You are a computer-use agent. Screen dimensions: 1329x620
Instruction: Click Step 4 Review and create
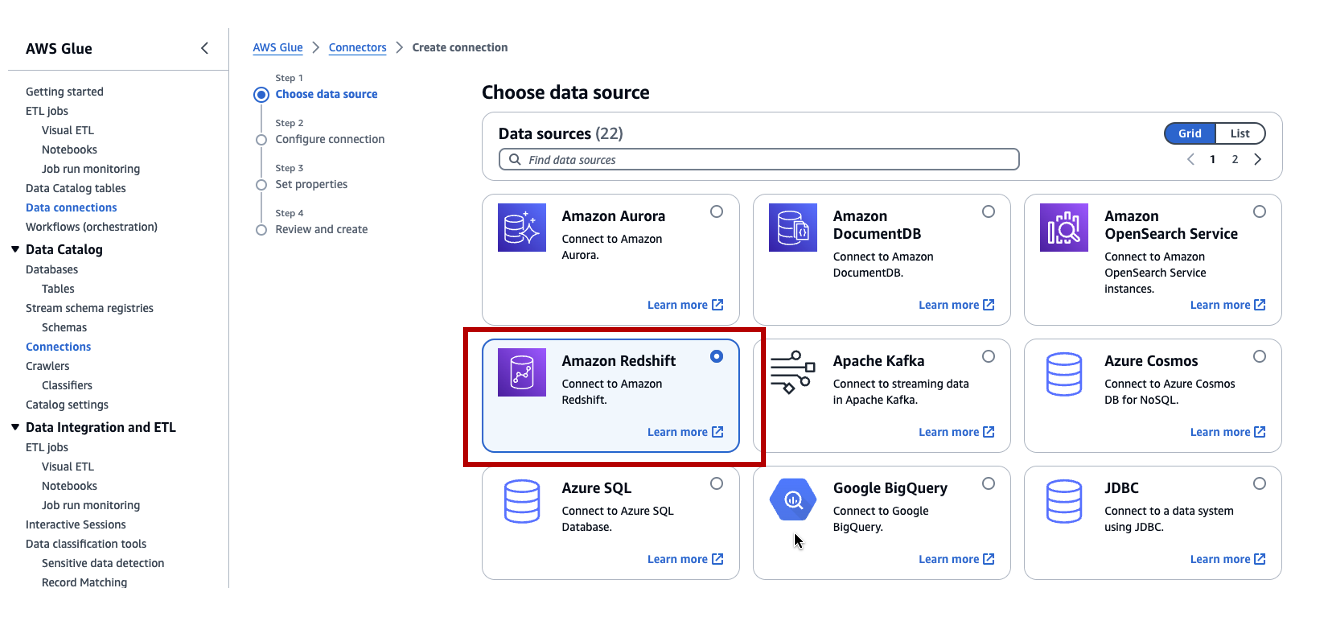tap(322, 229)
